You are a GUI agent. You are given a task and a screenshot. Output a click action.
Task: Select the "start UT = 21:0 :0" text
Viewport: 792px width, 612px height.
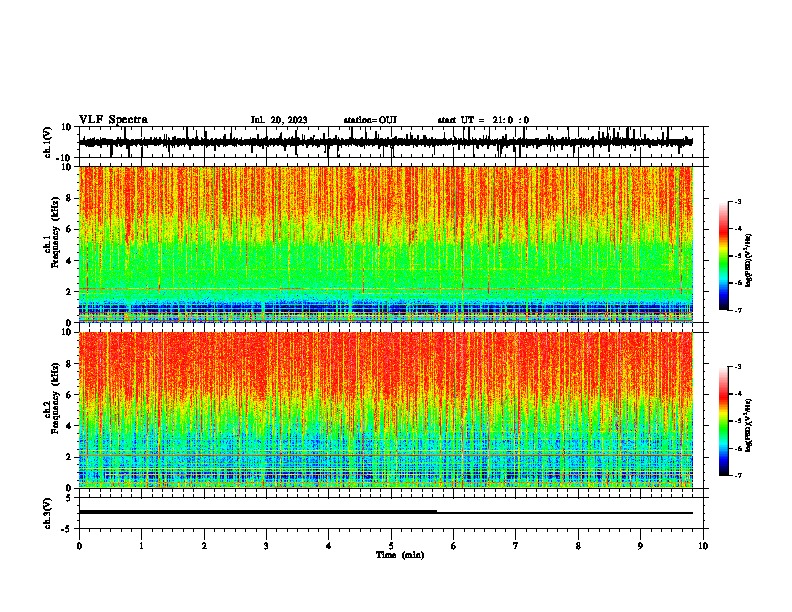click(483, 120)
